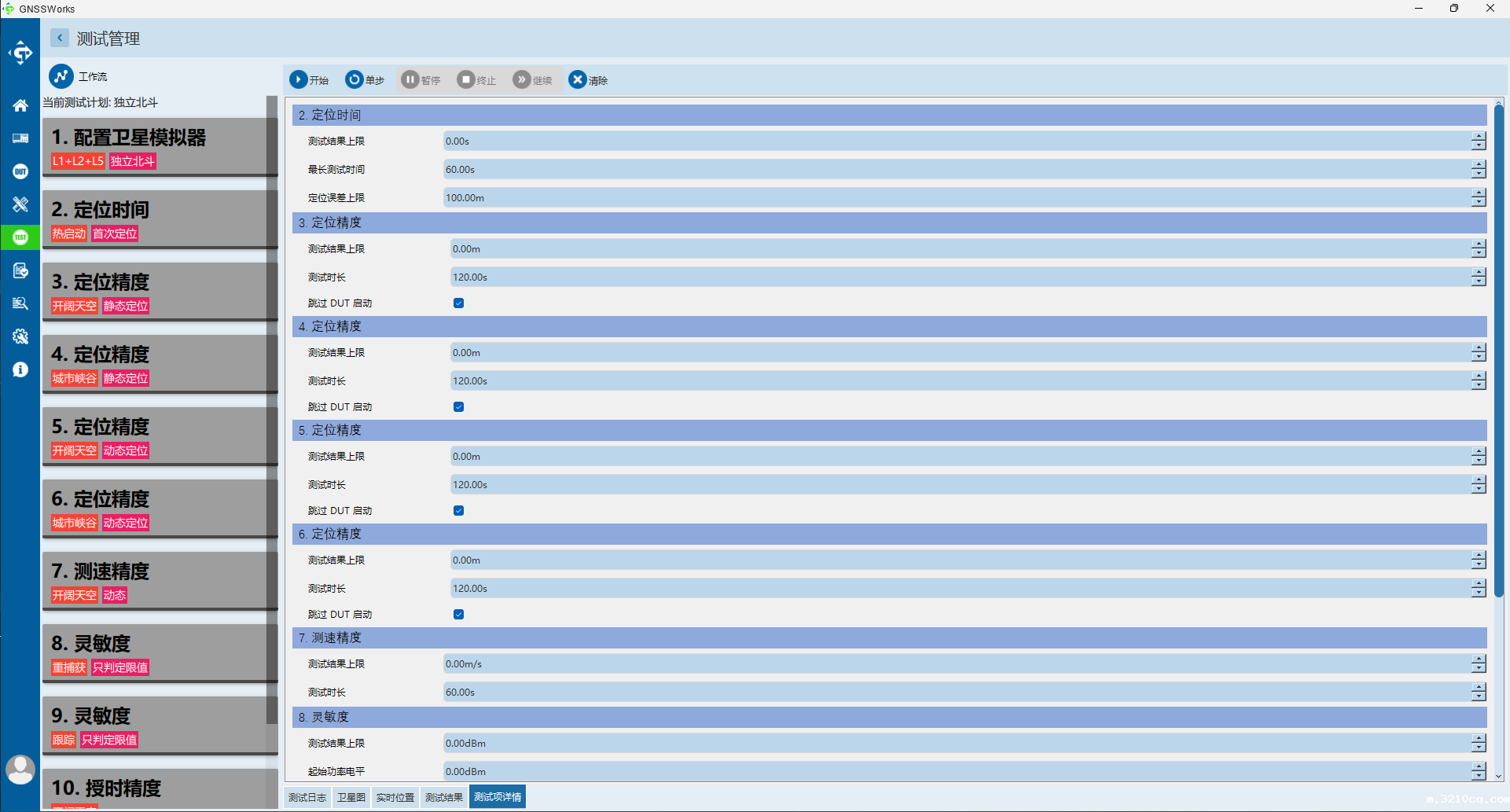Screen dimensions: 1510x812
Task: Click the Clear (清除) icon
Action: point(578,79)
